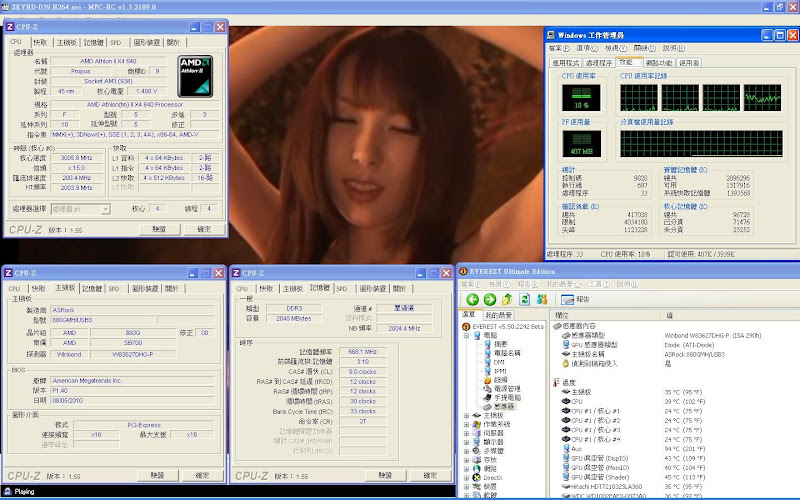Open 報告(R) menu in EVEREST
This screenshot has width=800, height=500.
point(528,284)
